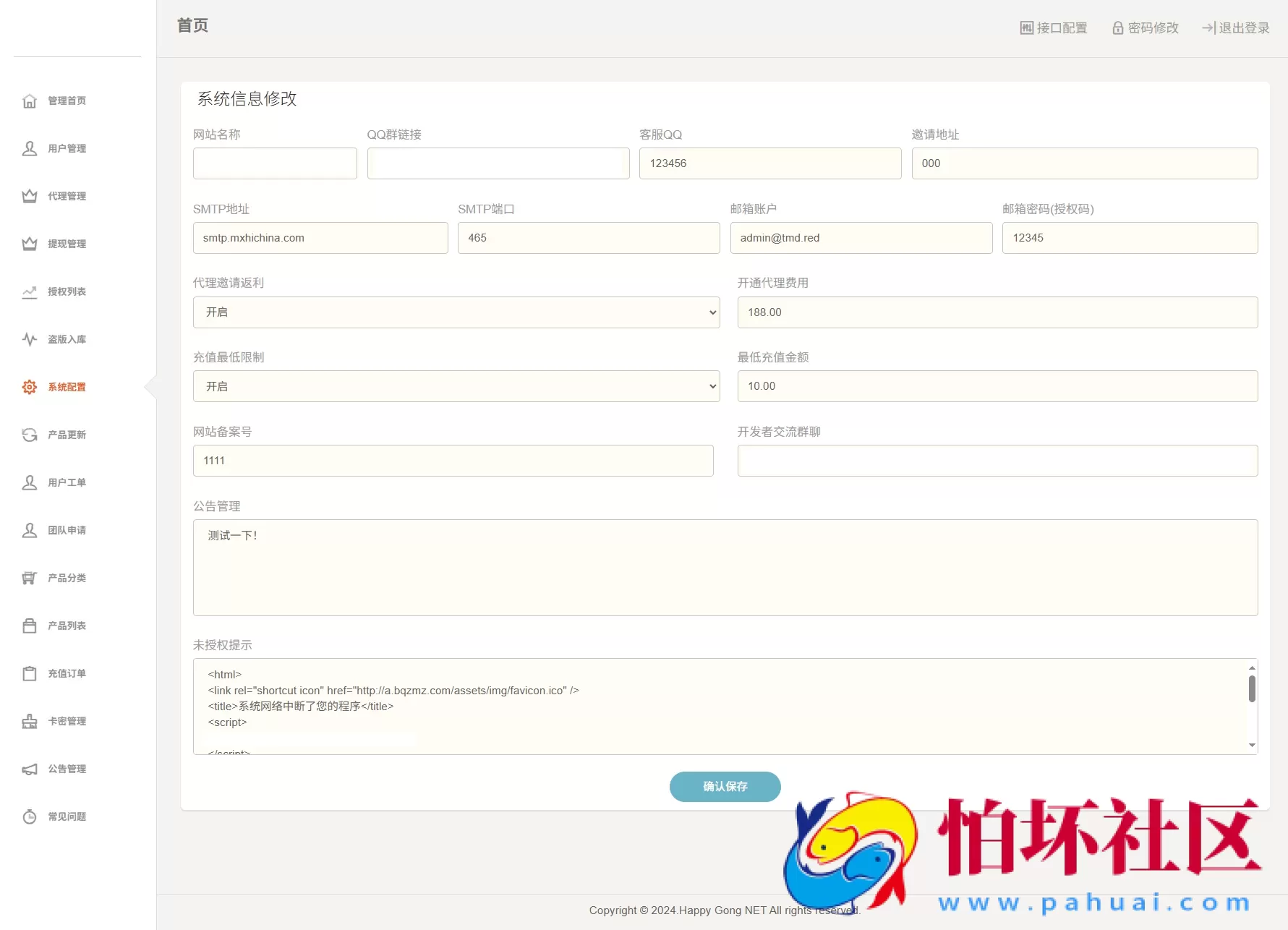Click the 接口配置 toolbar icon

click(x=1027, y=27)
